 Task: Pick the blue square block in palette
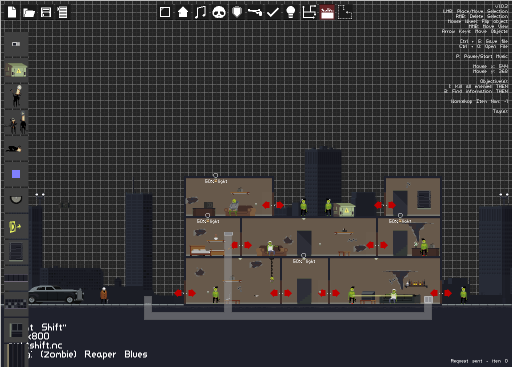click(16, 174)
